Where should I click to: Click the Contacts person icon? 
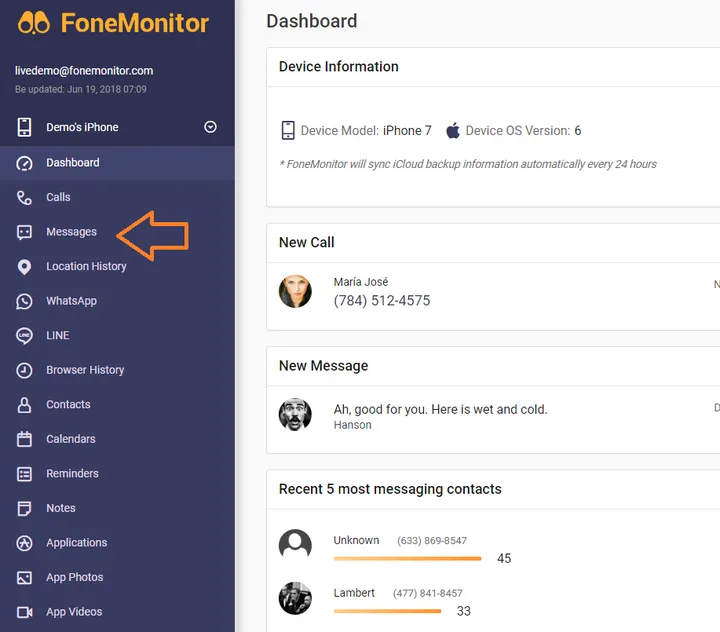24,405
